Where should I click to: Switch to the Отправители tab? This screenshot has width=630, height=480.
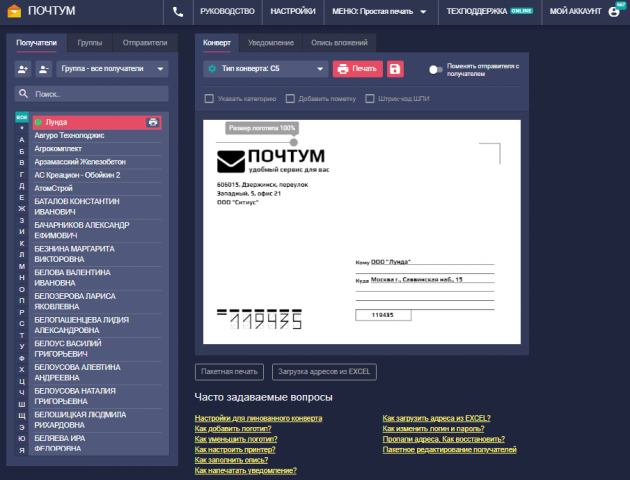point(145,43)
